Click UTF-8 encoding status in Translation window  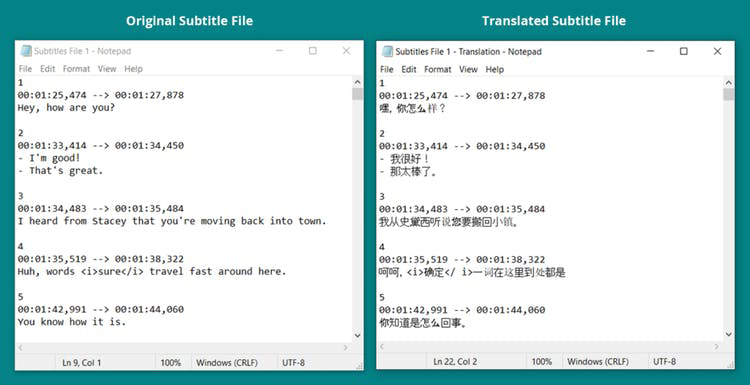664,362
